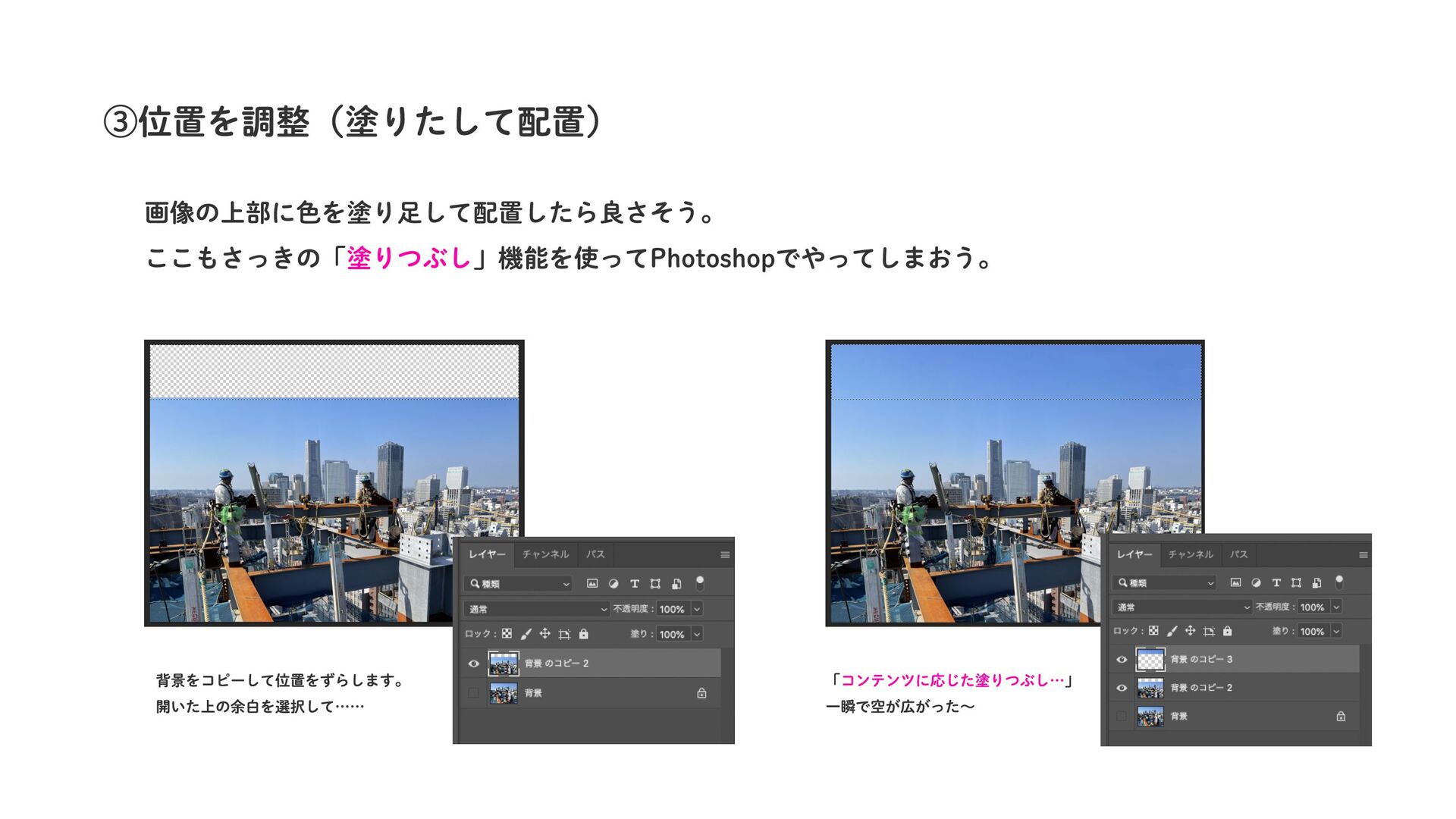Click lock transparent pixels icon in left panel

(x=507, y=633)
